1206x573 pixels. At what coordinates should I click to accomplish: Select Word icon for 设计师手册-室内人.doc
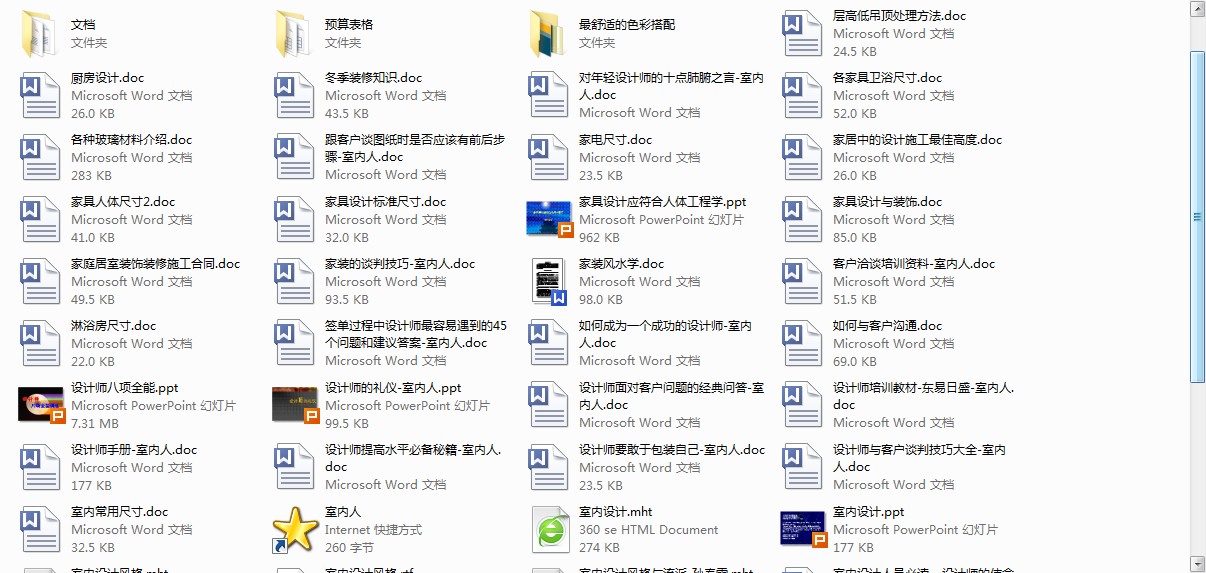click(41, 468)
